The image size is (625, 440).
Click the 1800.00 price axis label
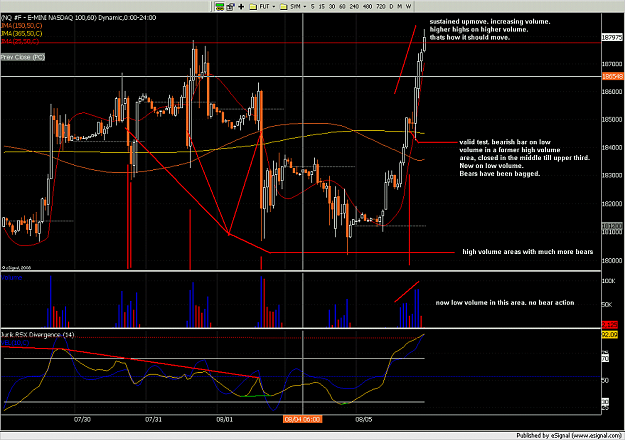click(x=612, y=260)
